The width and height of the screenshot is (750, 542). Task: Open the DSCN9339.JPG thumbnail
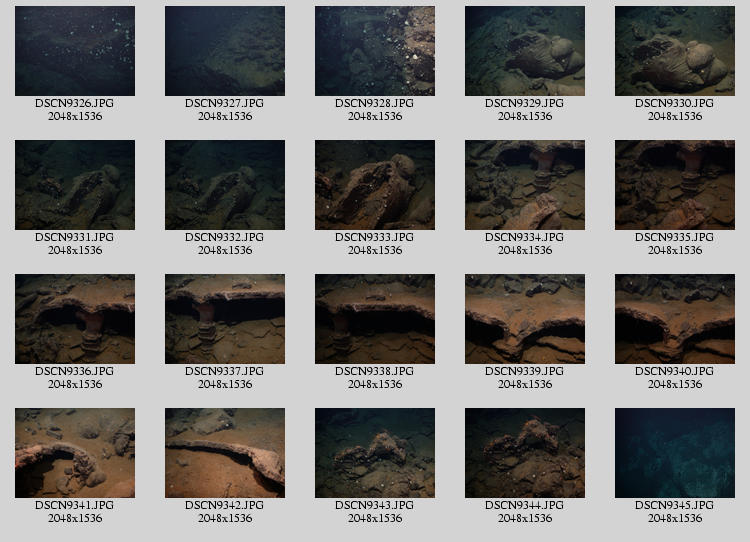point(525,319)
